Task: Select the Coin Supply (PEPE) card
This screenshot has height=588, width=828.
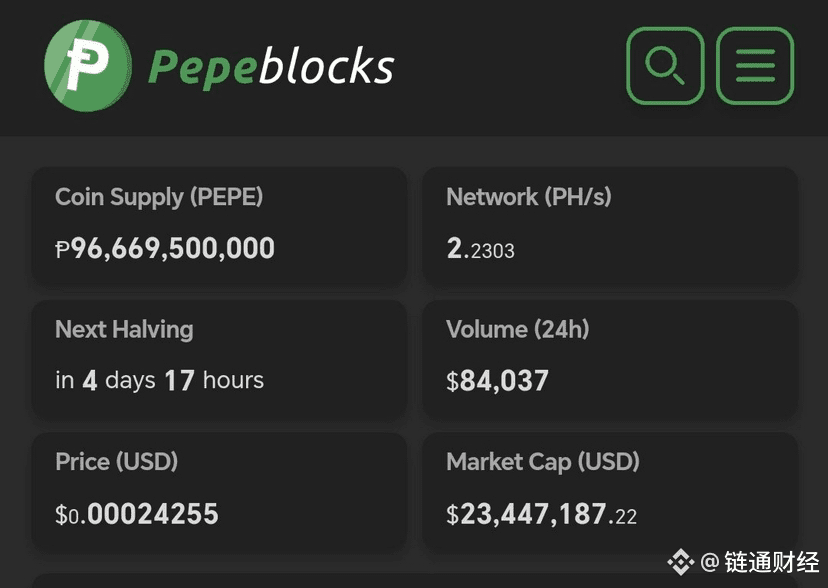Action: click(x=219, y=224)
